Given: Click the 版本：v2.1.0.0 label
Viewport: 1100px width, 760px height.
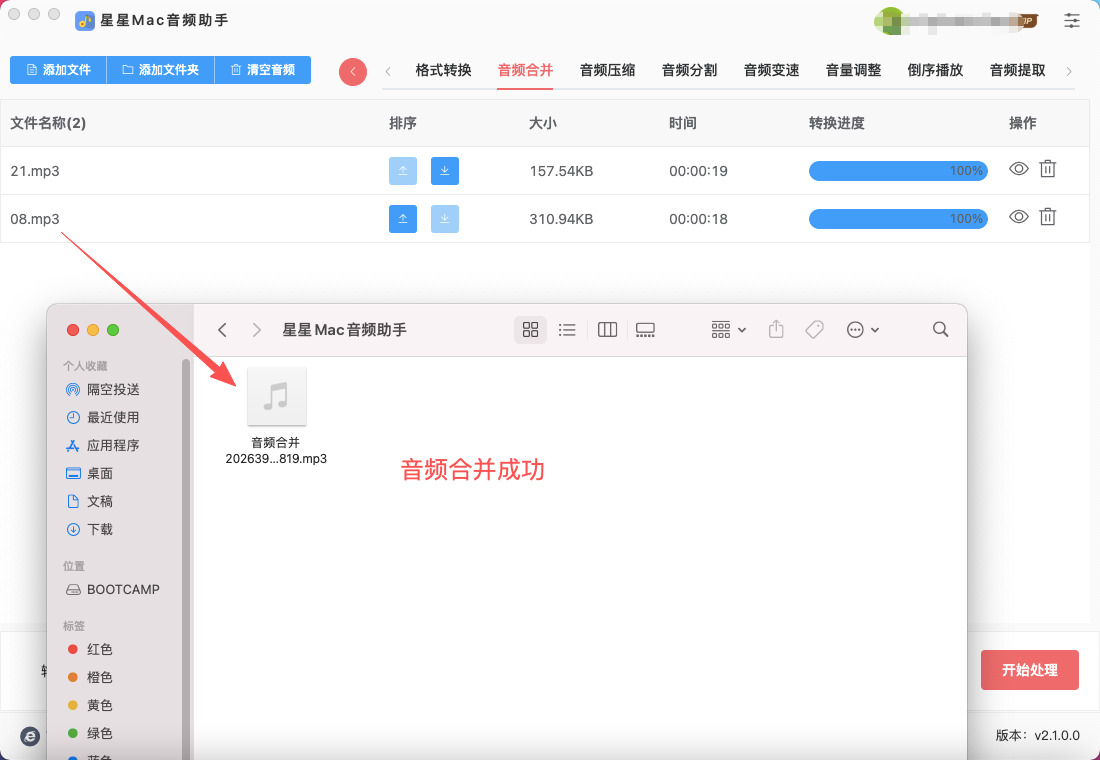Looking at the screenshot, I should 1038,735.
